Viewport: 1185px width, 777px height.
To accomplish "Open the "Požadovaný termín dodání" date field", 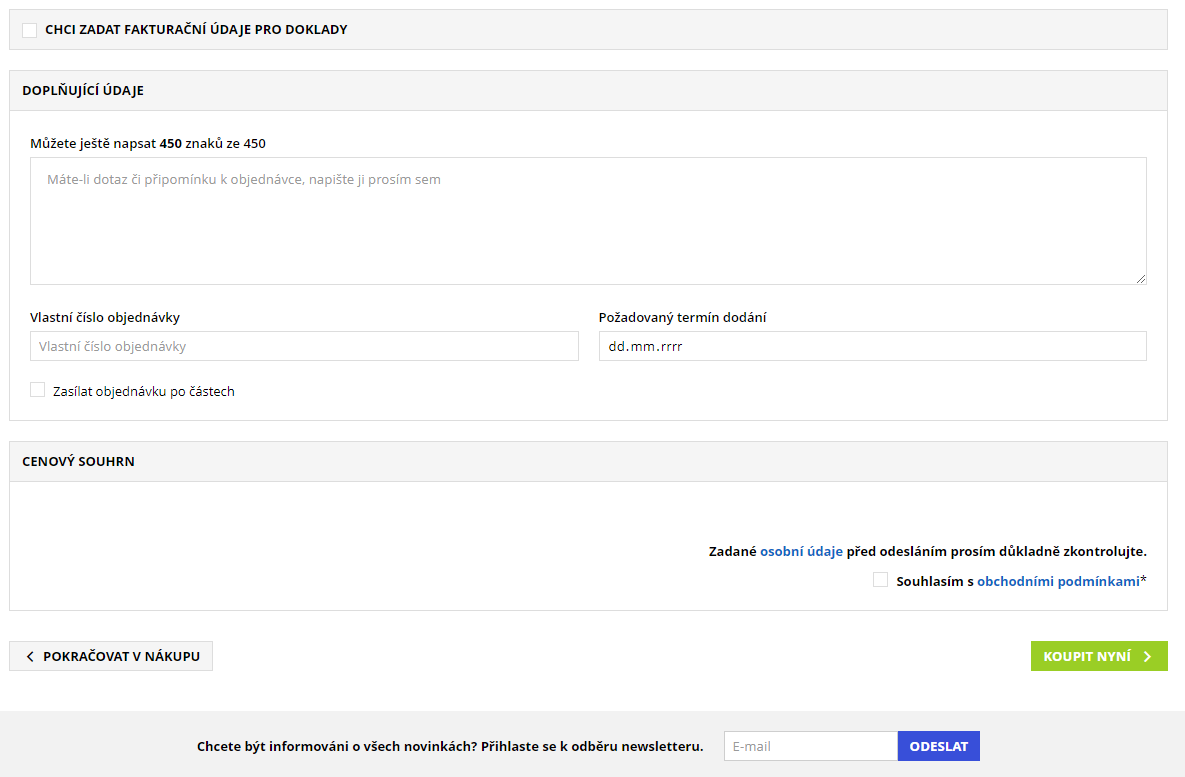I will 872,346.
